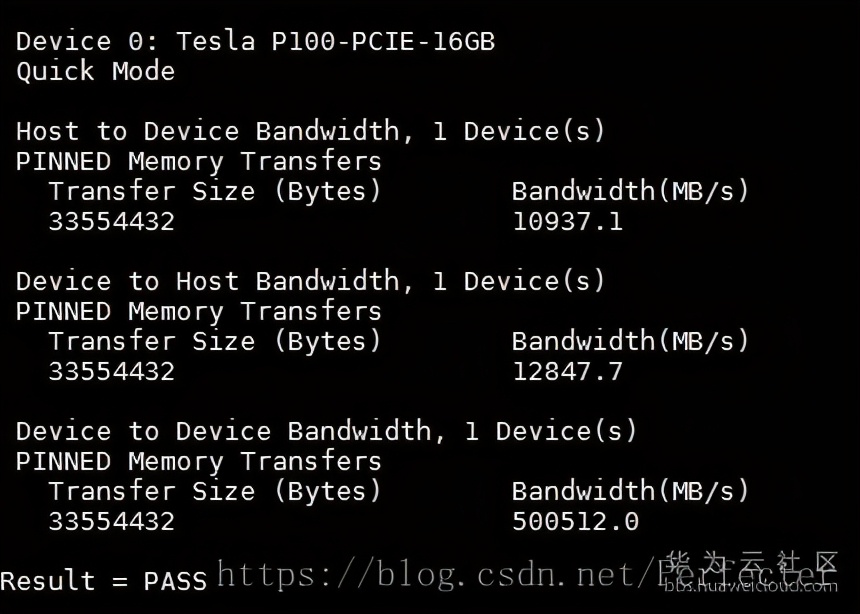Click the 33554432 value under Host to Device
Image resolution: width=860 pixels, height=614 pixels.
112,222
